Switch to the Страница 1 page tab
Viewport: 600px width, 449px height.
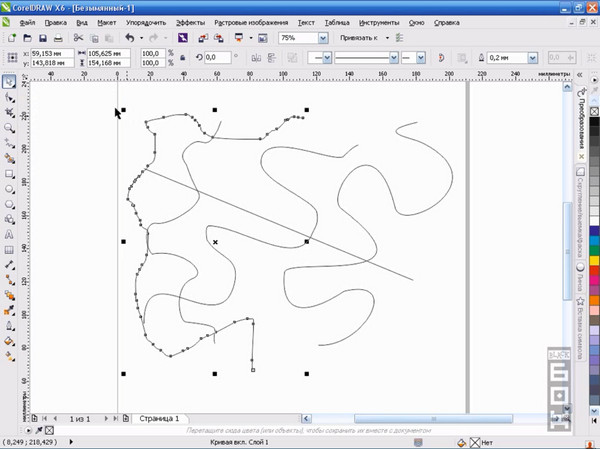pos(160,418)
